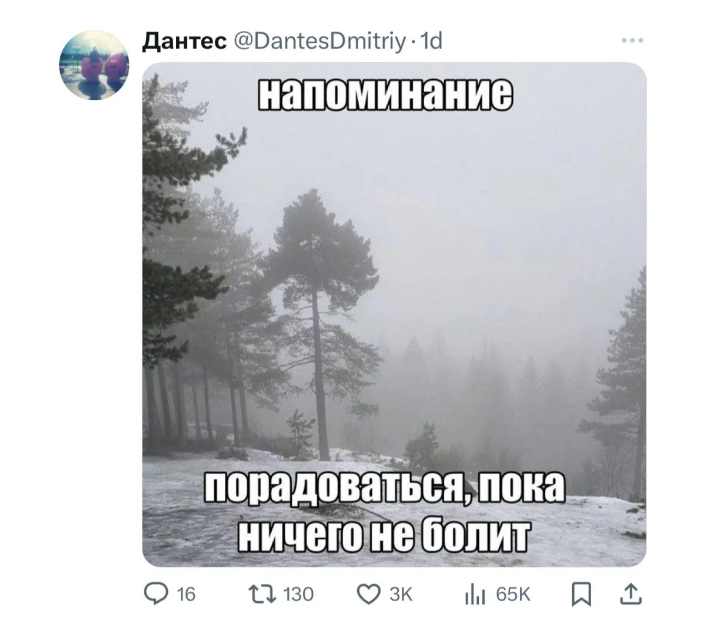The image size is (721, 635).
Task: Click the напоминание caption on image
Action: pos(385,94)
